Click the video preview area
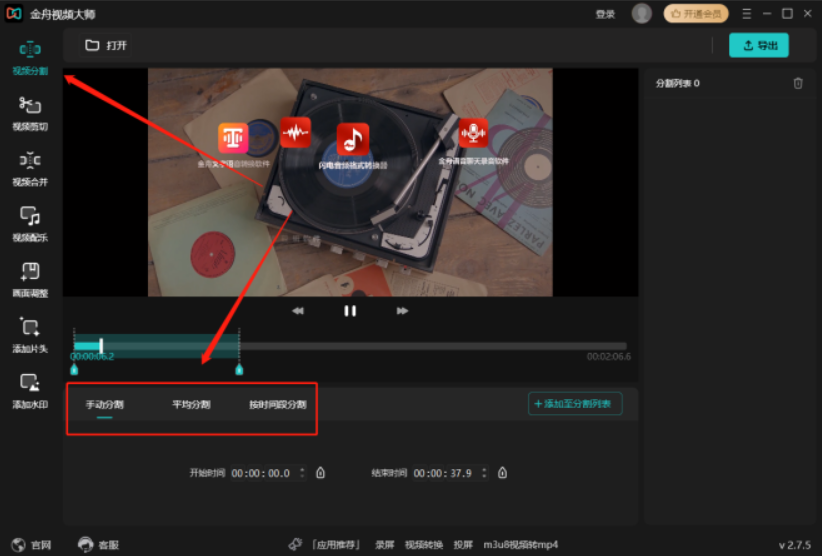The width and height of the screenshot is (822, 556). tap(350, 182)
